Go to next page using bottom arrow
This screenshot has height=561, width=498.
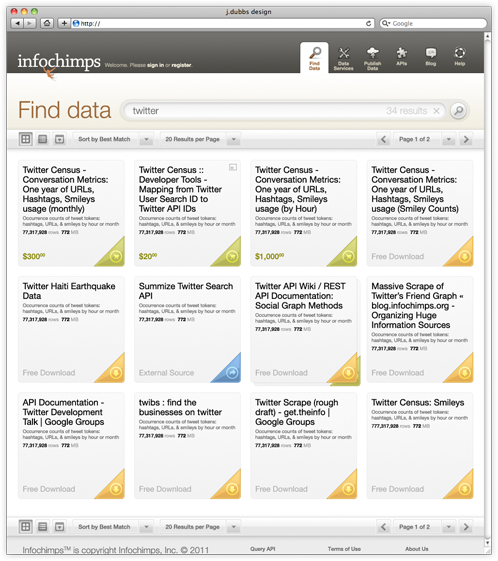[466, 527]
